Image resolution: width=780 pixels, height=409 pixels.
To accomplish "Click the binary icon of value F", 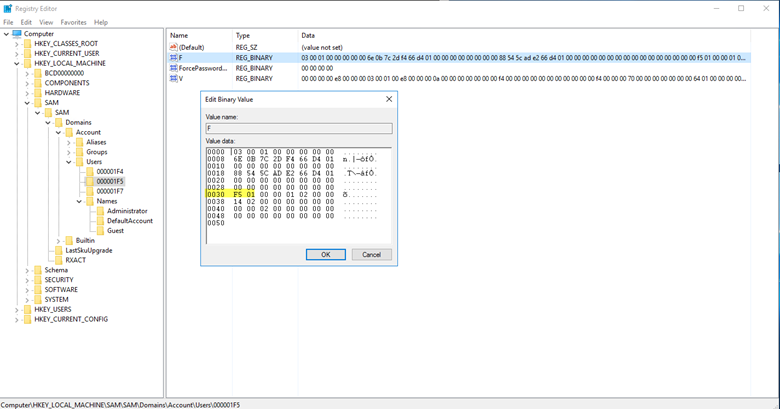I will [x=174, y=58].
